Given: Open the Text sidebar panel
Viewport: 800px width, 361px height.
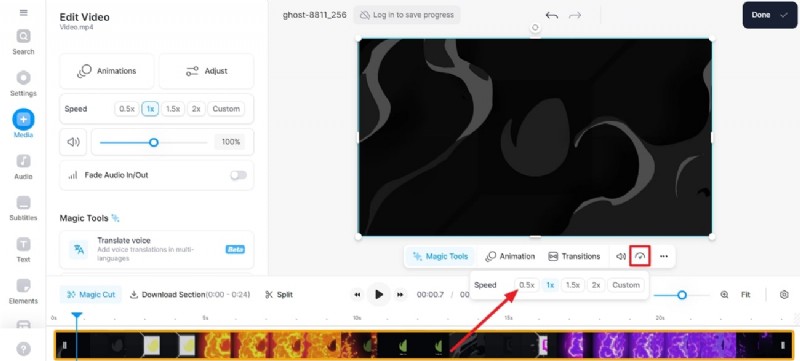Looking at the screenshot, I should [x=23, y=250].
